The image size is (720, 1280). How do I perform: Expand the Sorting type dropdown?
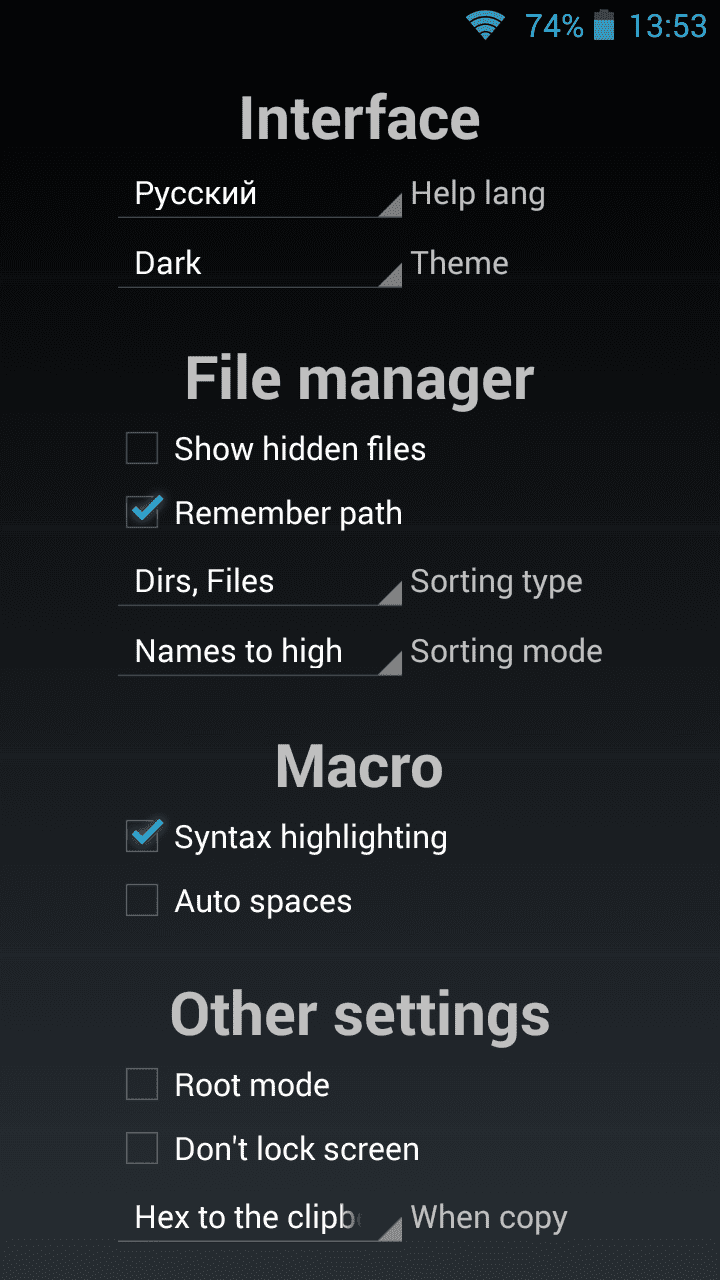click(x=260, y=582)
